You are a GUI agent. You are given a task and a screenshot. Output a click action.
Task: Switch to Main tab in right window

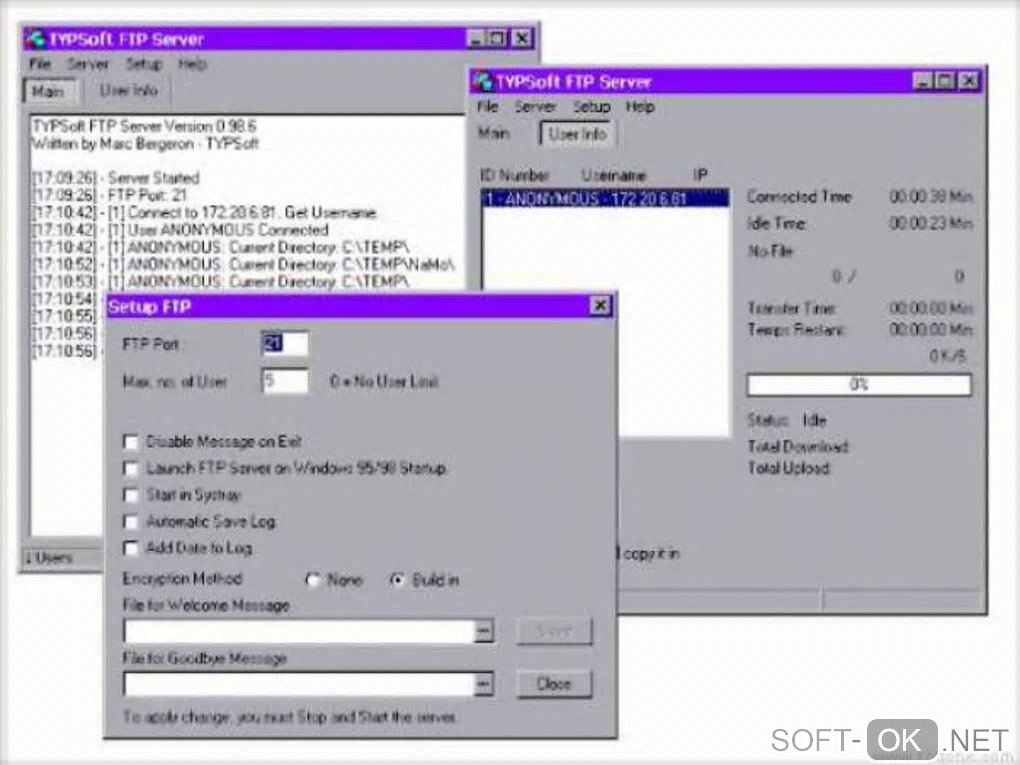click(494, 133)
